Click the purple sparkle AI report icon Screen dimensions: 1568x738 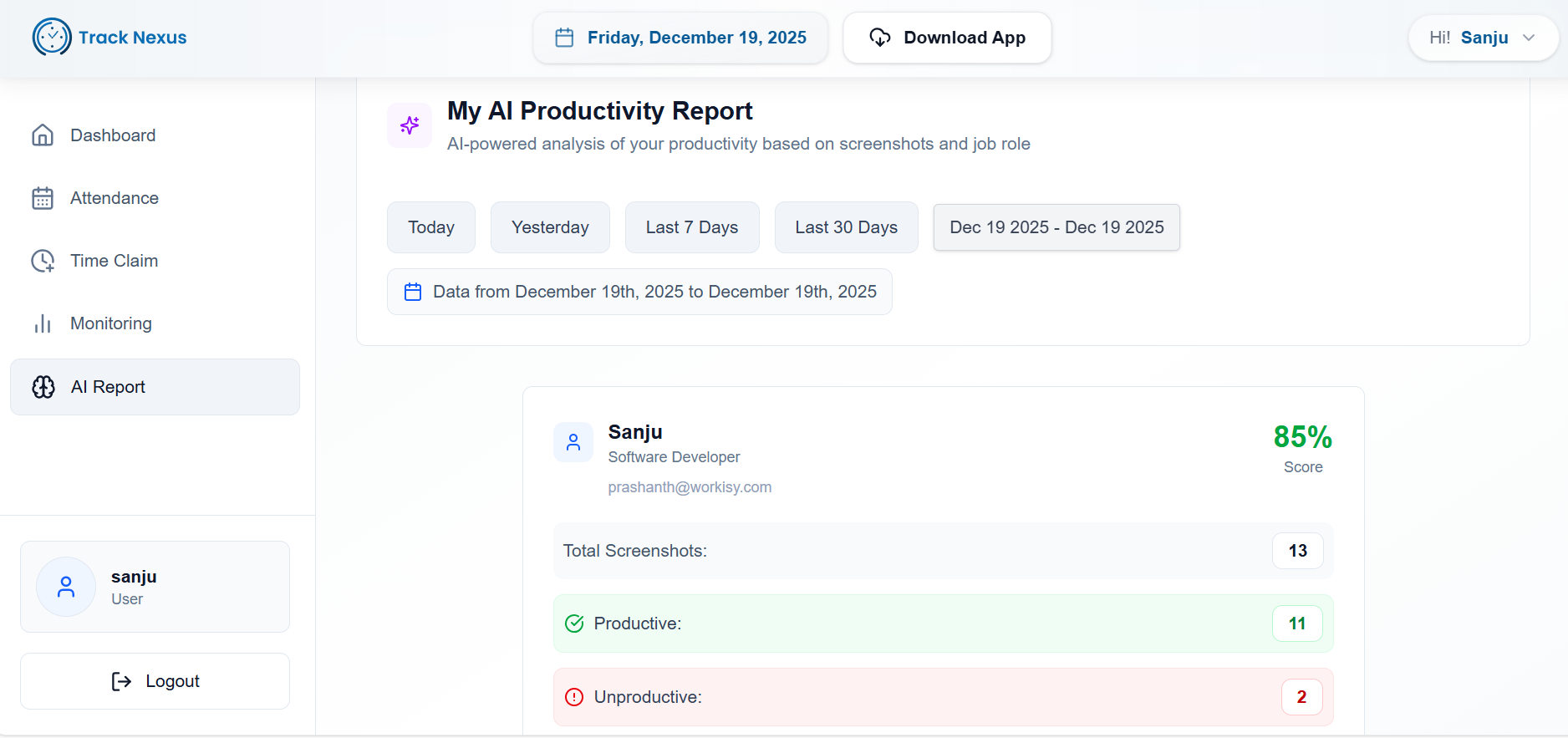(x=410, y=125)
